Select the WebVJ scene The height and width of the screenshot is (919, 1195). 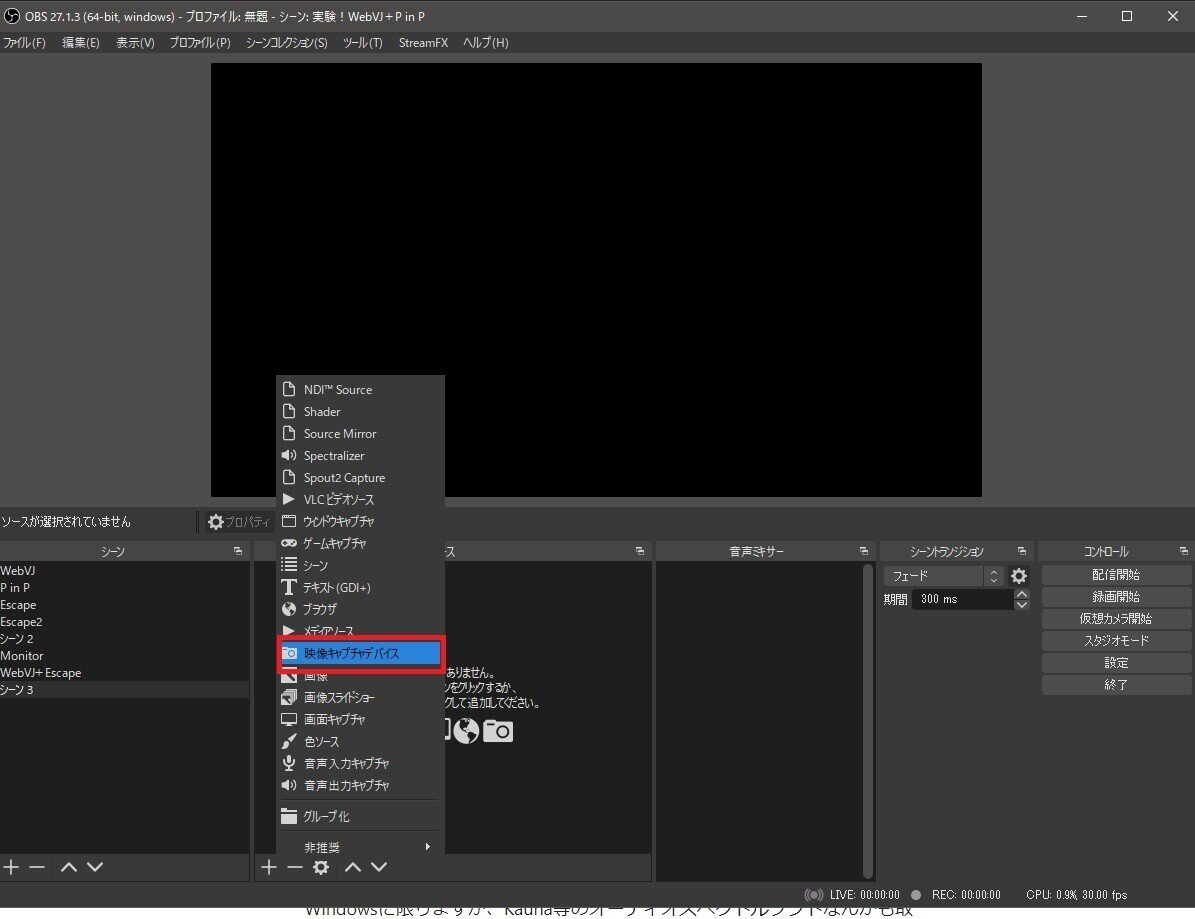124,571
